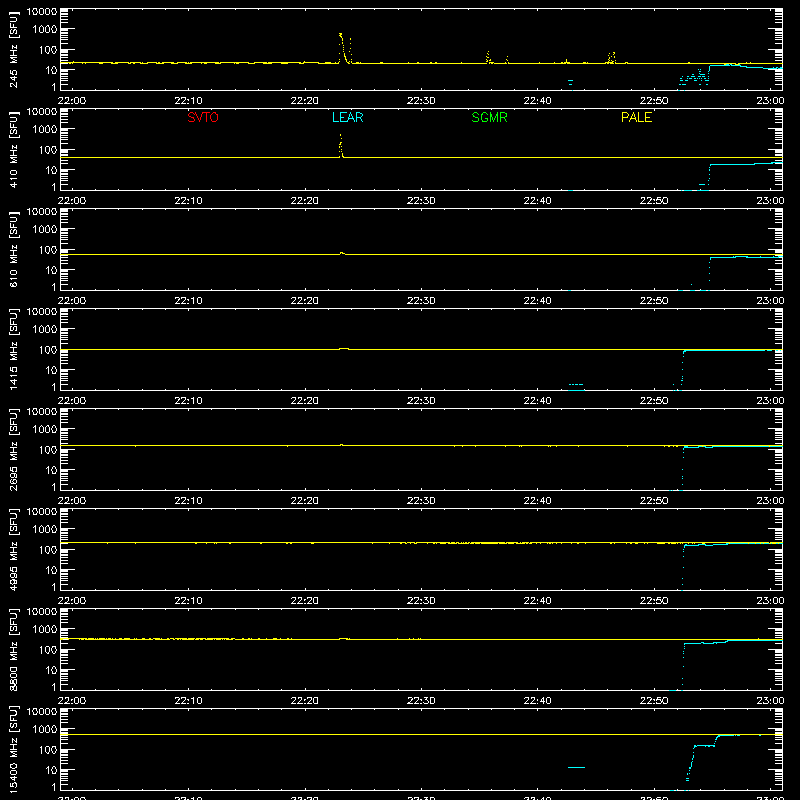Click 22:40 label under the 245 MHz plot

pos(537,101)
